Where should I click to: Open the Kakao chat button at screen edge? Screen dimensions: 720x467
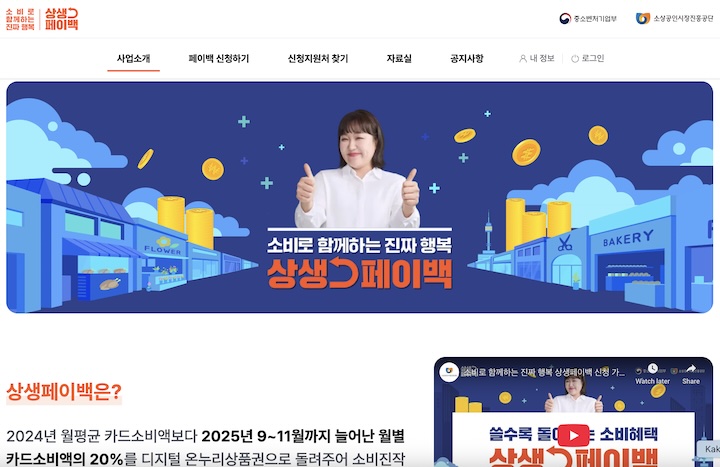point(709,449)
